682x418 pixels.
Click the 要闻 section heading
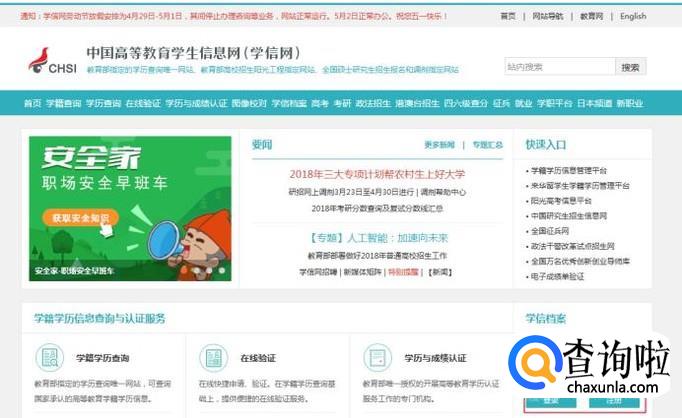coord(262,145)
